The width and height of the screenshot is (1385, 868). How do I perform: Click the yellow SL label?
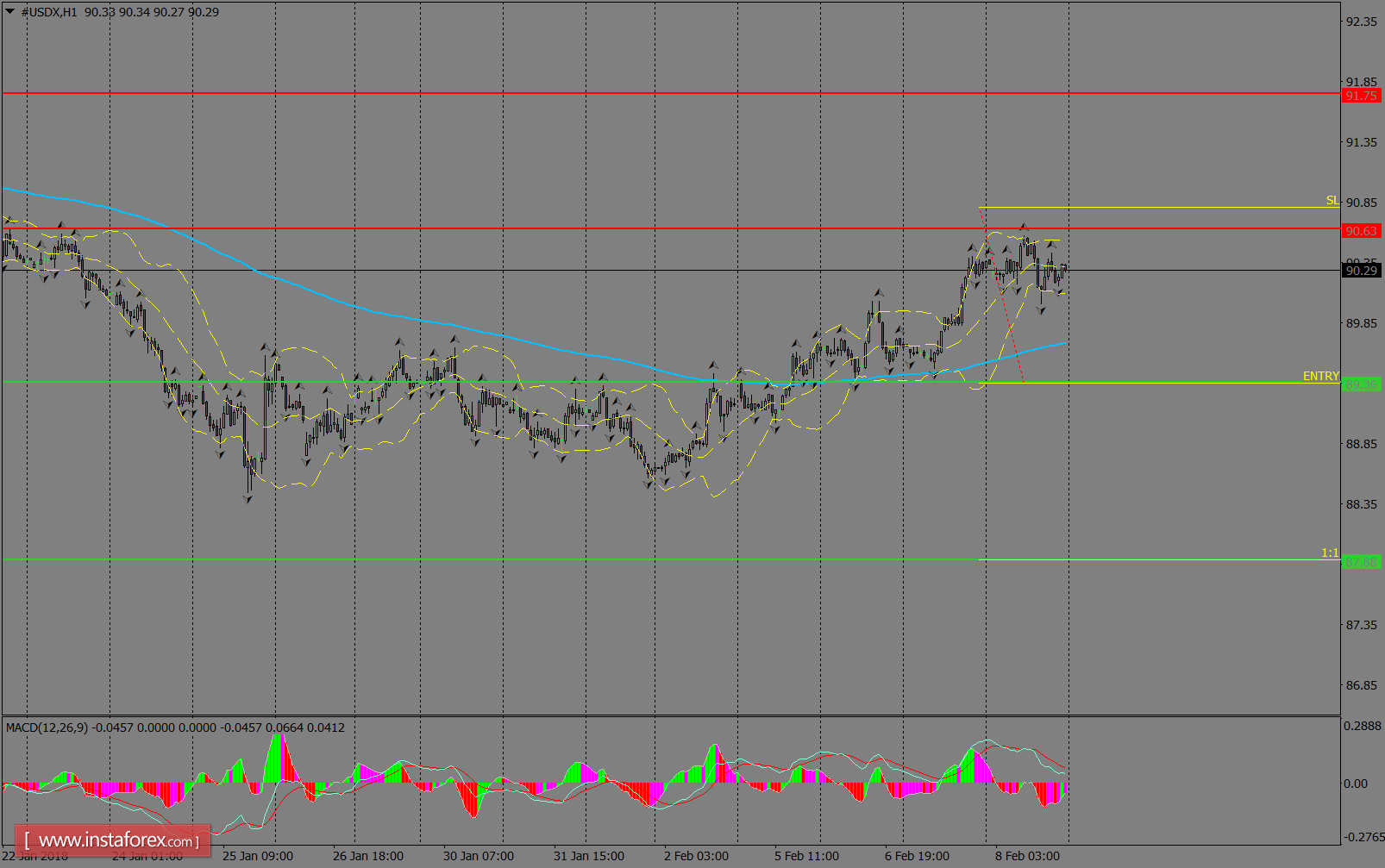click(1332, 201)
